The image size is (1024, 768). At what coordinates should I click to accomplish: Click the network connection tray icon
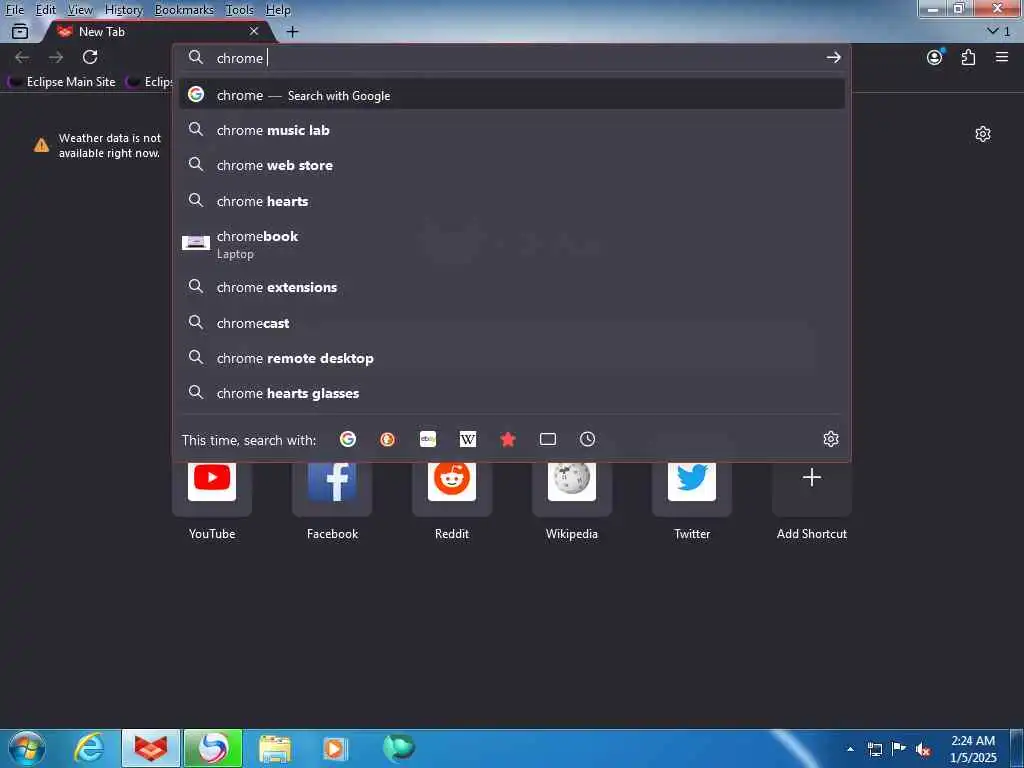pos(874,749)
